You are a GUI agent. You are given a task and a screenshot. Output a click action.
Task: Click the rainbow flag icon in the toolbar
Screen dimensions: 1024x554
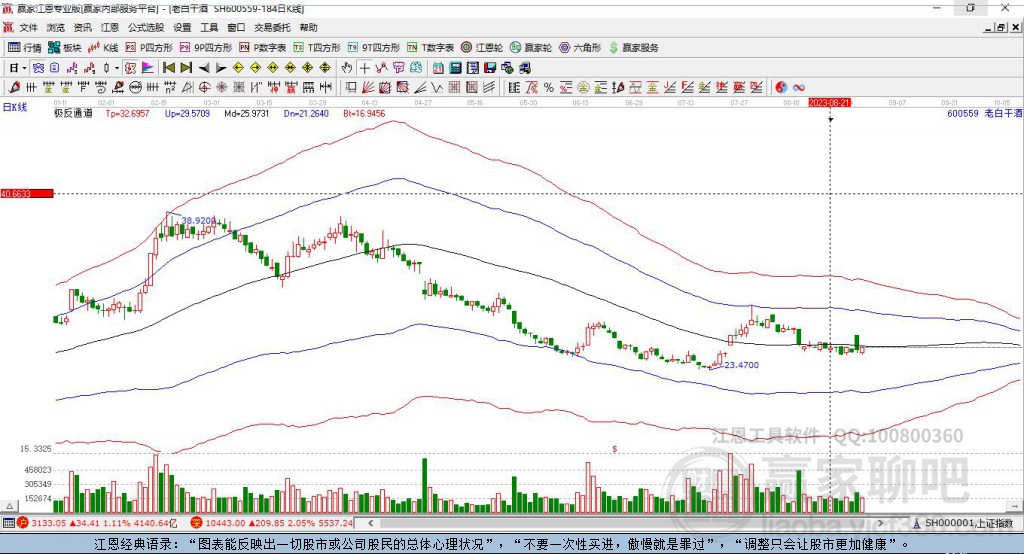(148, 68)
